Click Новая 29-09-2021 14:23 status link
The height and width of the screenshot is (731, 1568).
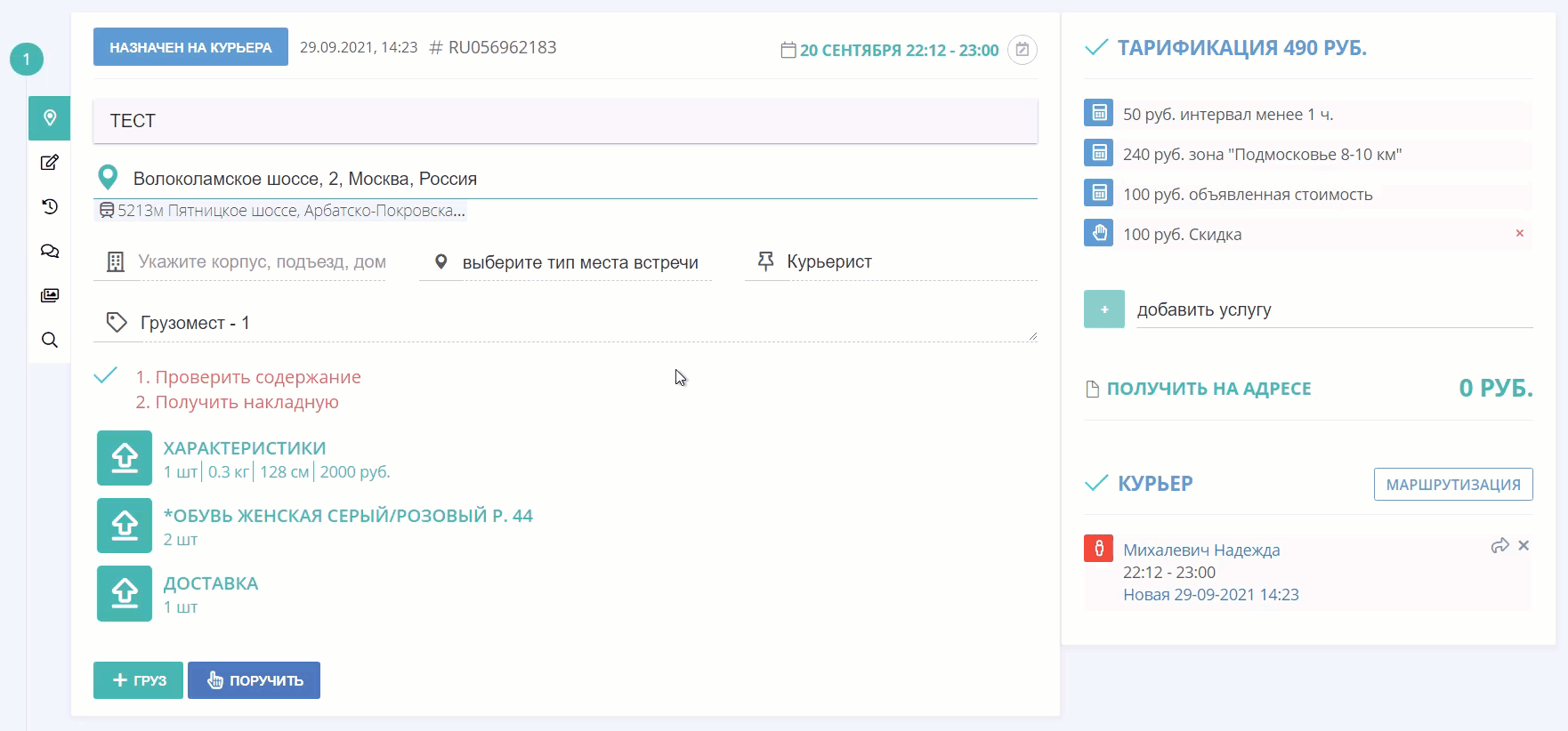click(x=1211, y=594)
